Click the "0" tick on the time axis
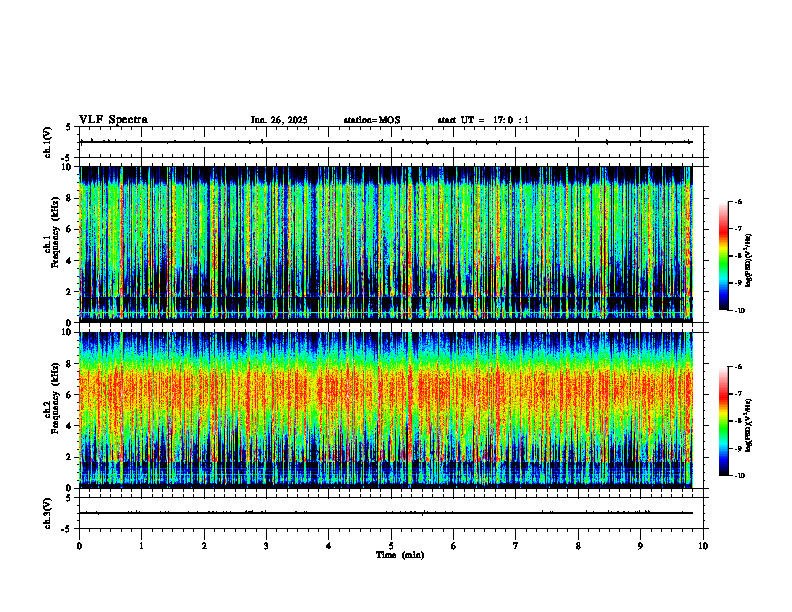The image size is (792, 612). click(x=79, y=546)
